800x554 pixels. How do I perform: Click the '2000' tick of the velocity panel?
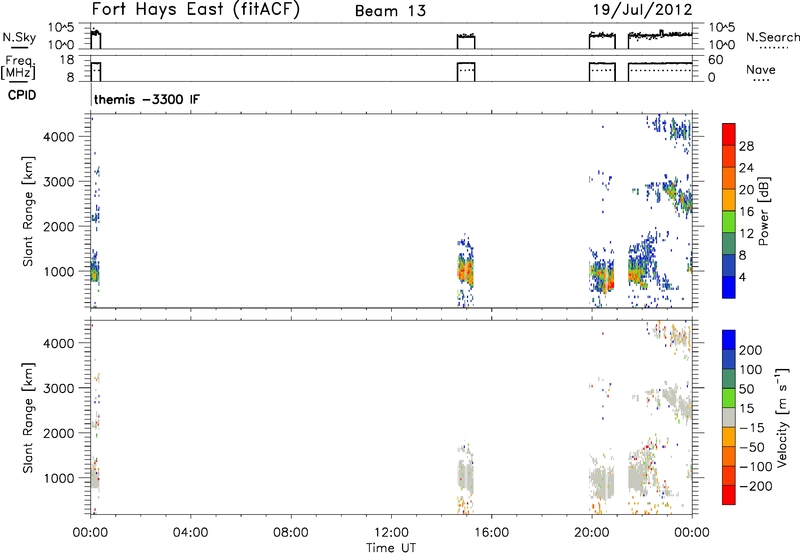(59, 433)
